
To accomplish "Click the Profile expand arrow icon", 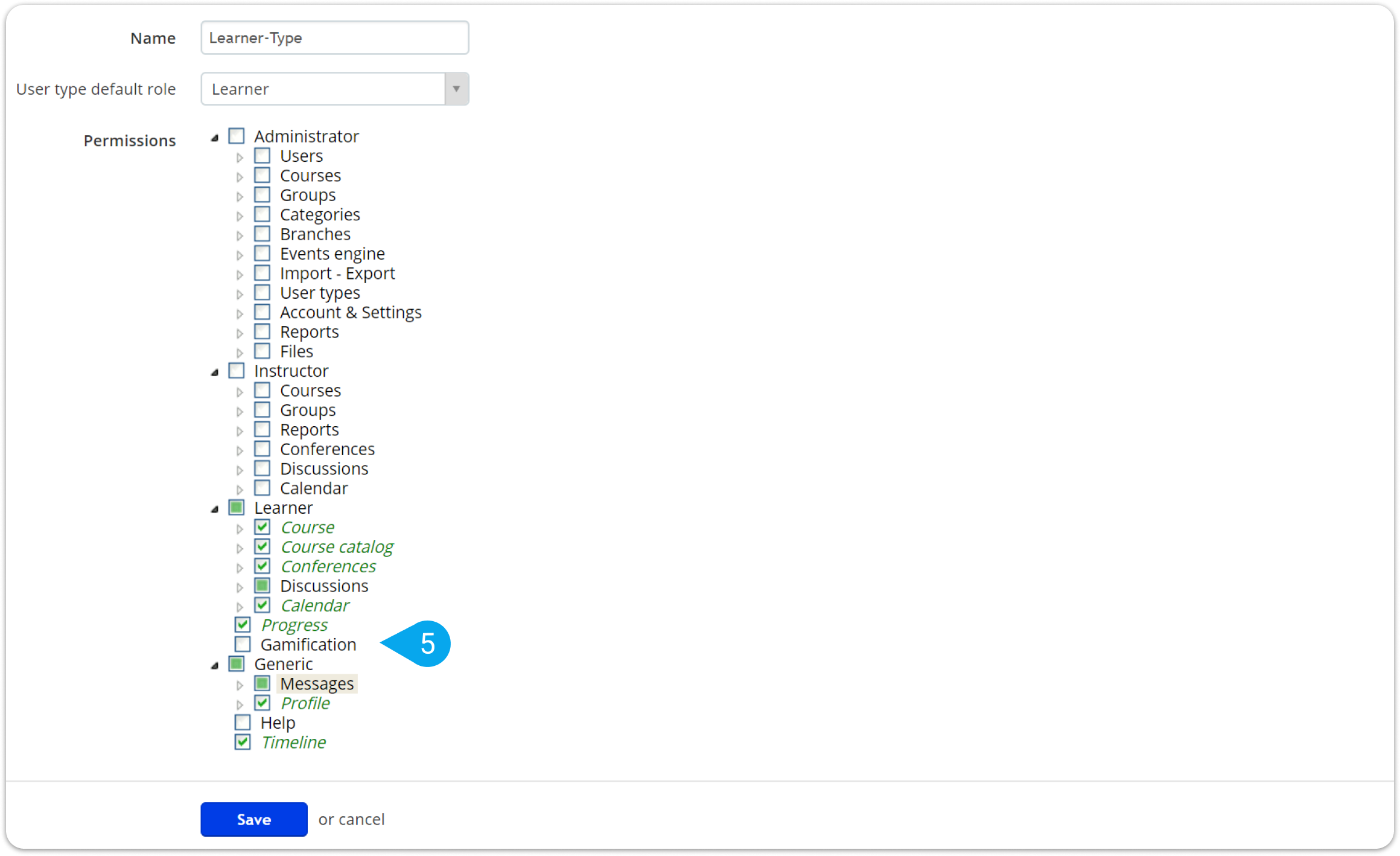I will (x=241, y=703).
